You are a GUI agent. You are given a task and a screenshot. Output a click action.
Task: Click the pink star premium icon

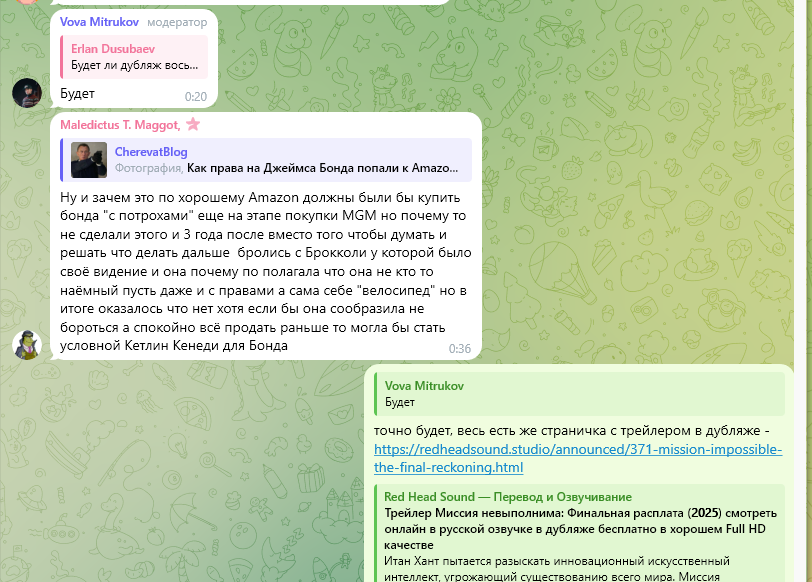(193, 124)
